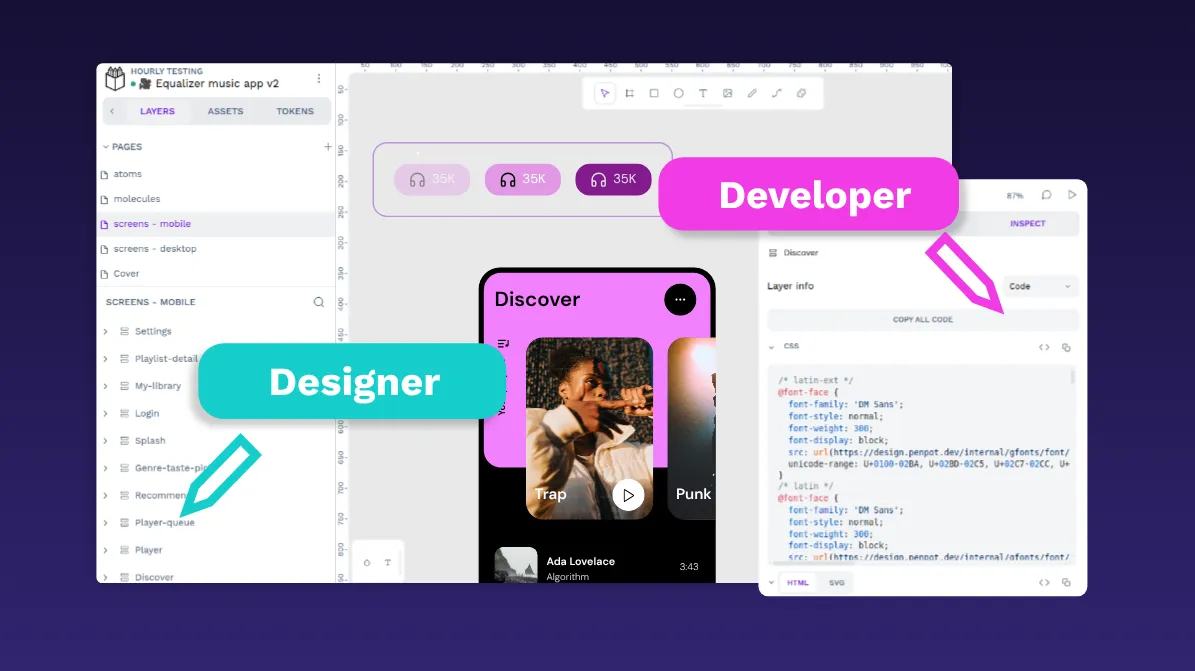Click the COPY ALL CODE button

click(922, 319)
